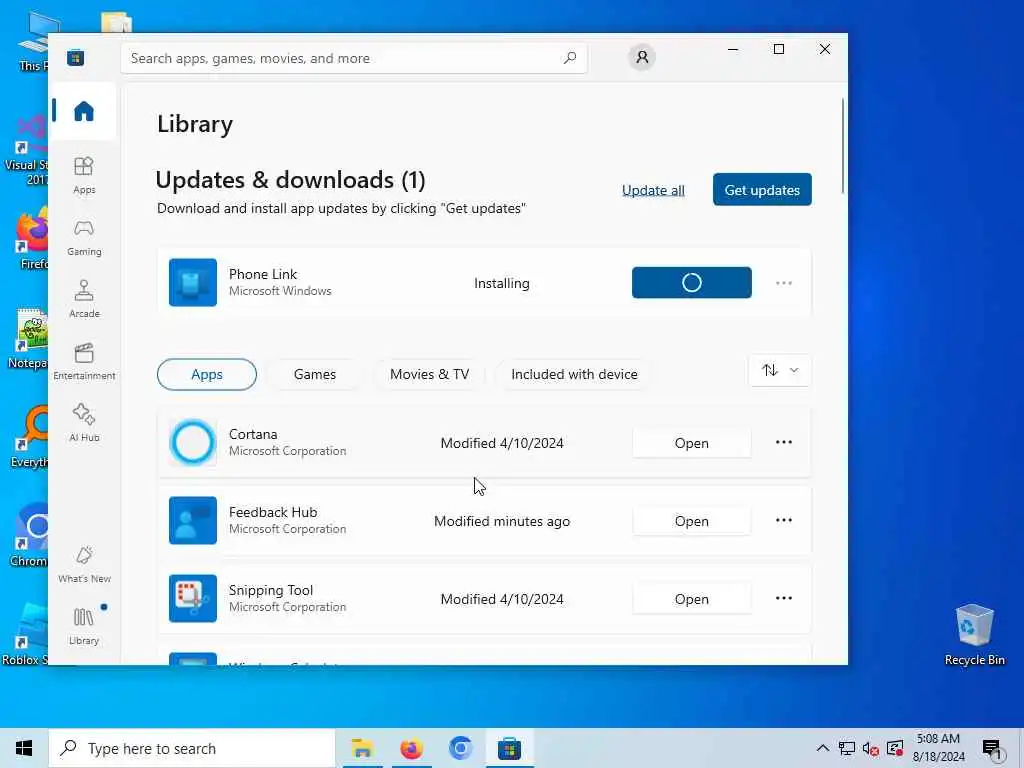Select the Apps filter tab
The width and height of the screenshot is (1024, 768).
click(x=206, y=374)
